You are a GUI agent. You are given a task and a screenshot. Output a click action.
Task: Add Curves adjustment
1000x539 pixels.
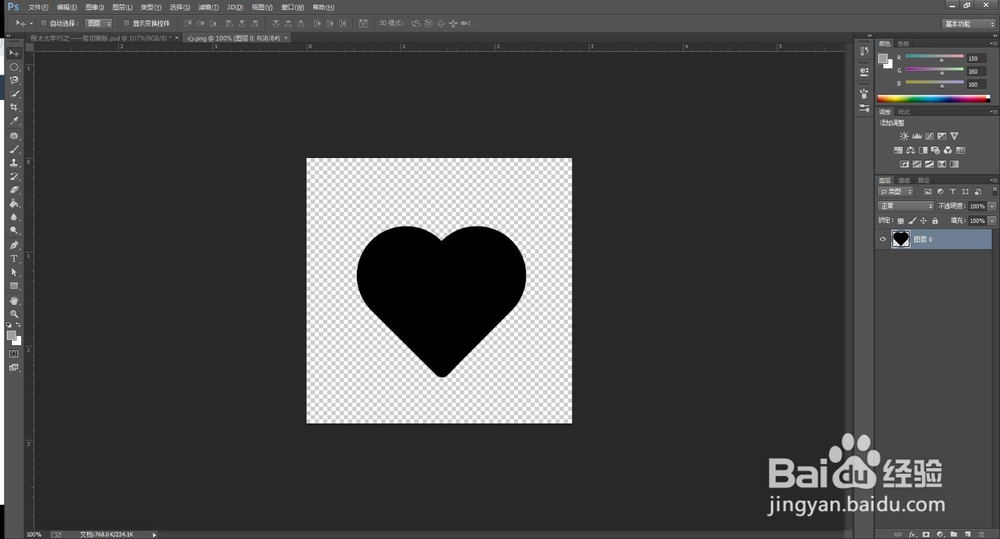pyautogui.click(x=929, y=136)
